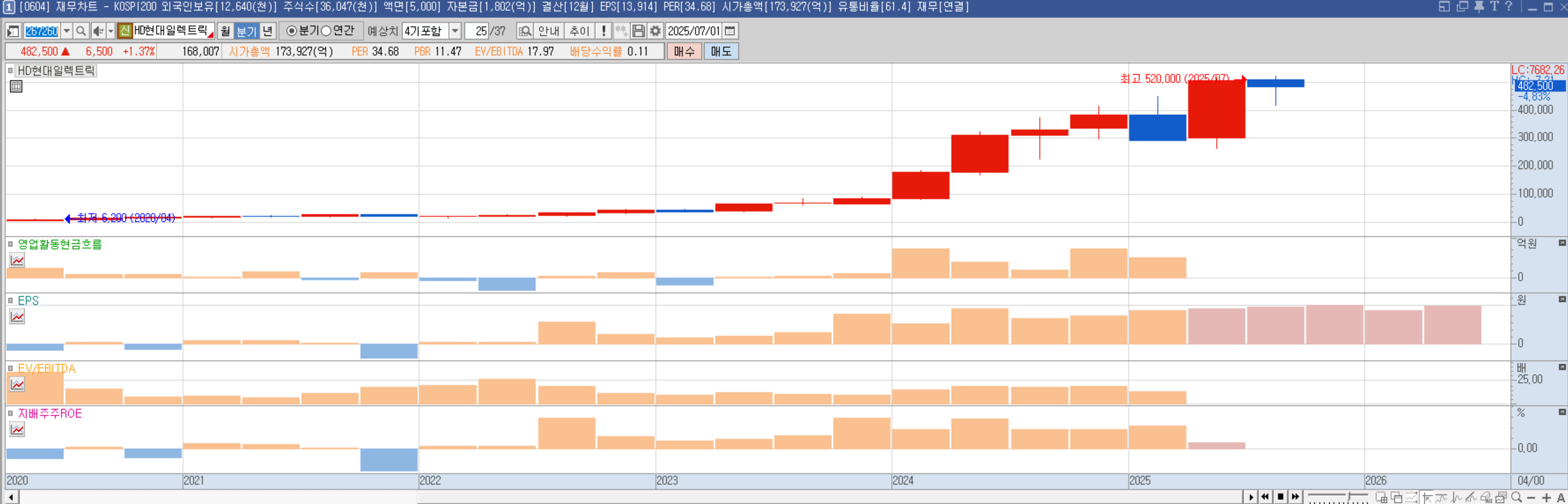Click the count field showing 25
1568x504 pixels.
477,31
